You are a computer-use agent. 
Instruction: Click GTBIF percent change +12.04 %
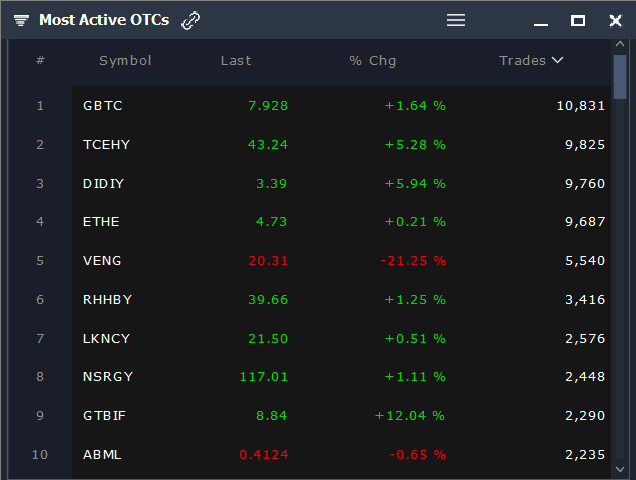coord(410,416)
